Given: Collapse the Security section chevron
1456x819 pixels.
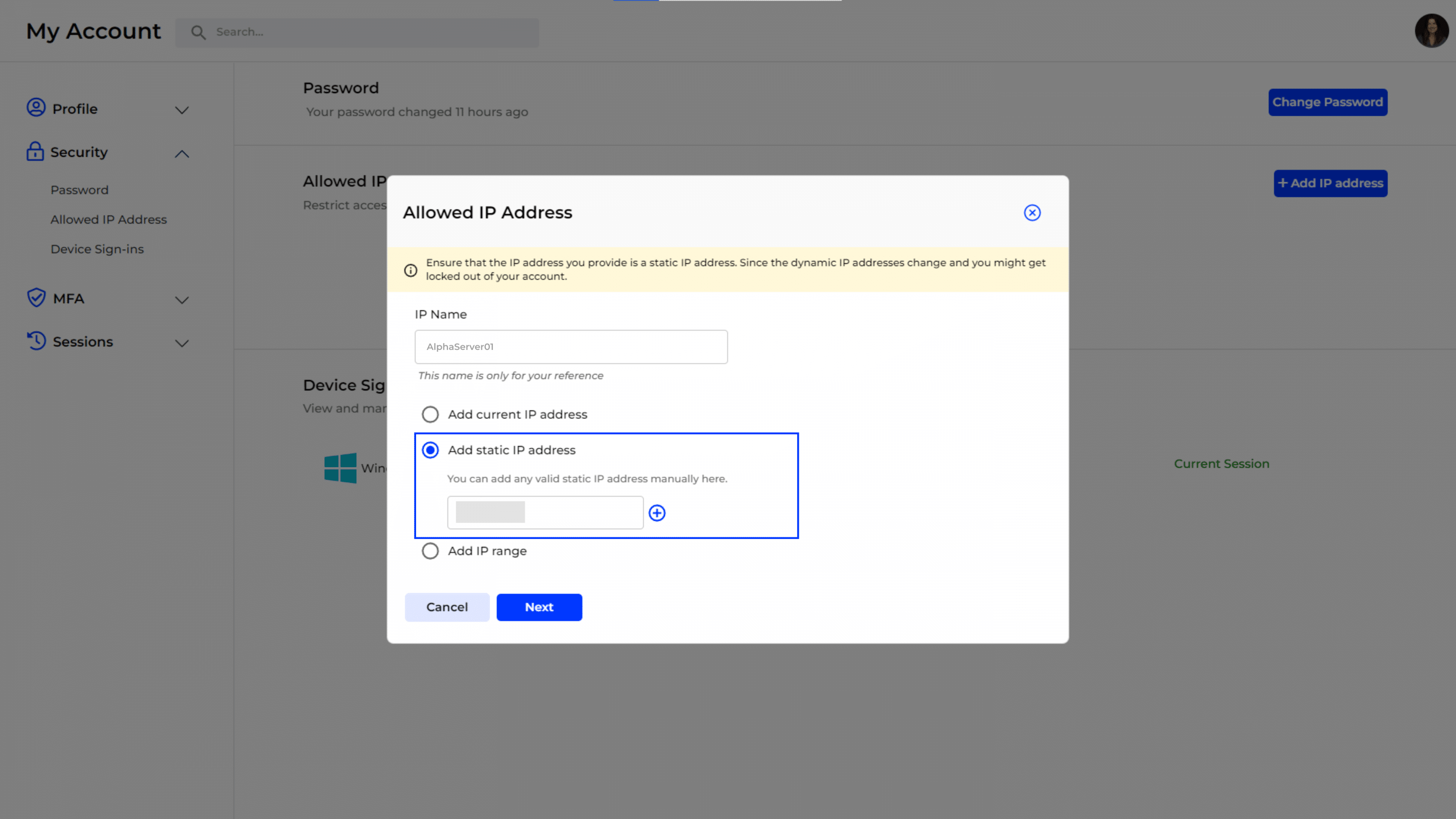Looking at the screenshot, I should point(181,153).
